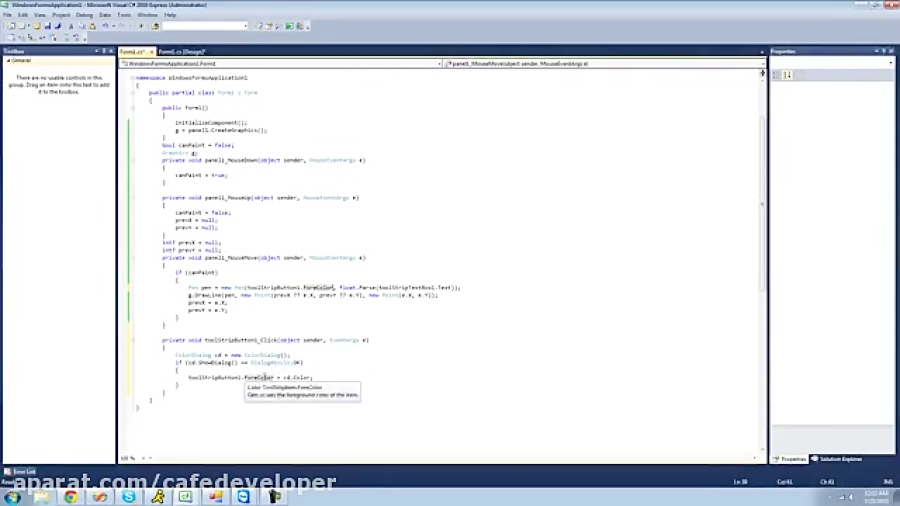Switch to the Solution Explorer tab
900x506 pixels.
(836, 459)
